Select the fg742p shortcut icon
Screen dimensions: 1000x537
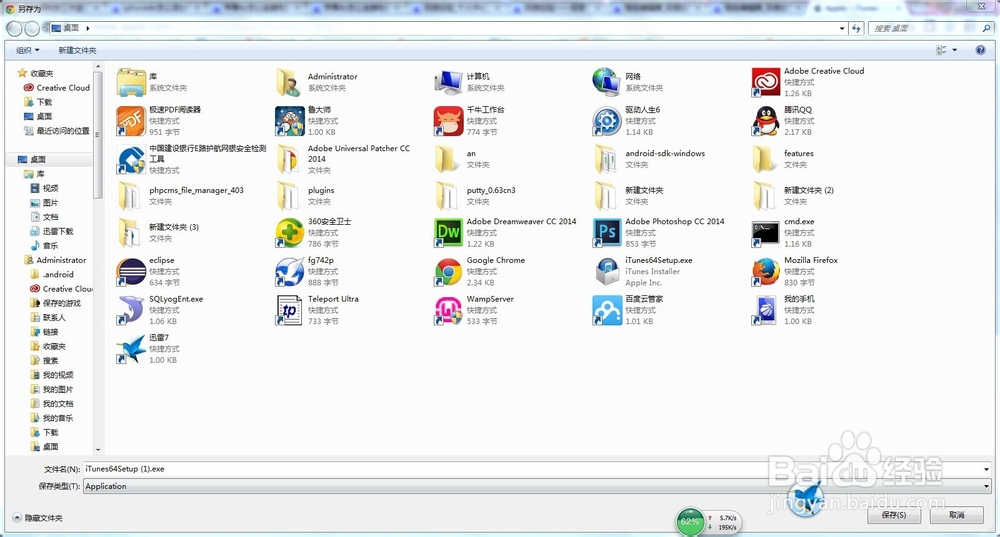pyautogui.click(x=290, y=271)
